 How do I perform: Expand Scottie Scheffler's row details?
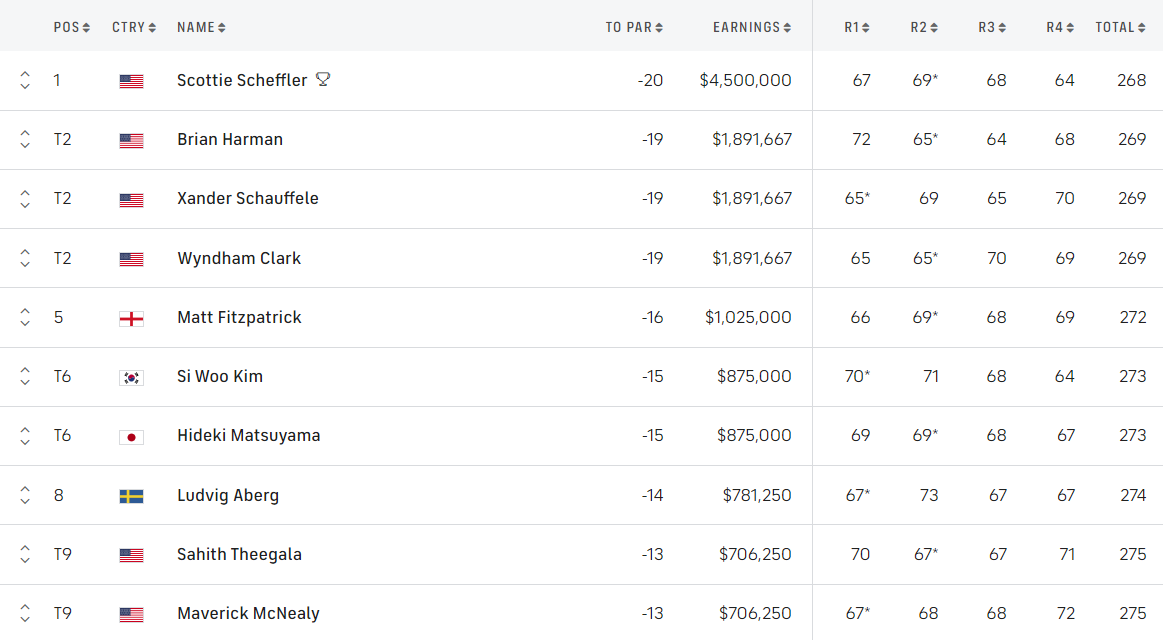25,80
